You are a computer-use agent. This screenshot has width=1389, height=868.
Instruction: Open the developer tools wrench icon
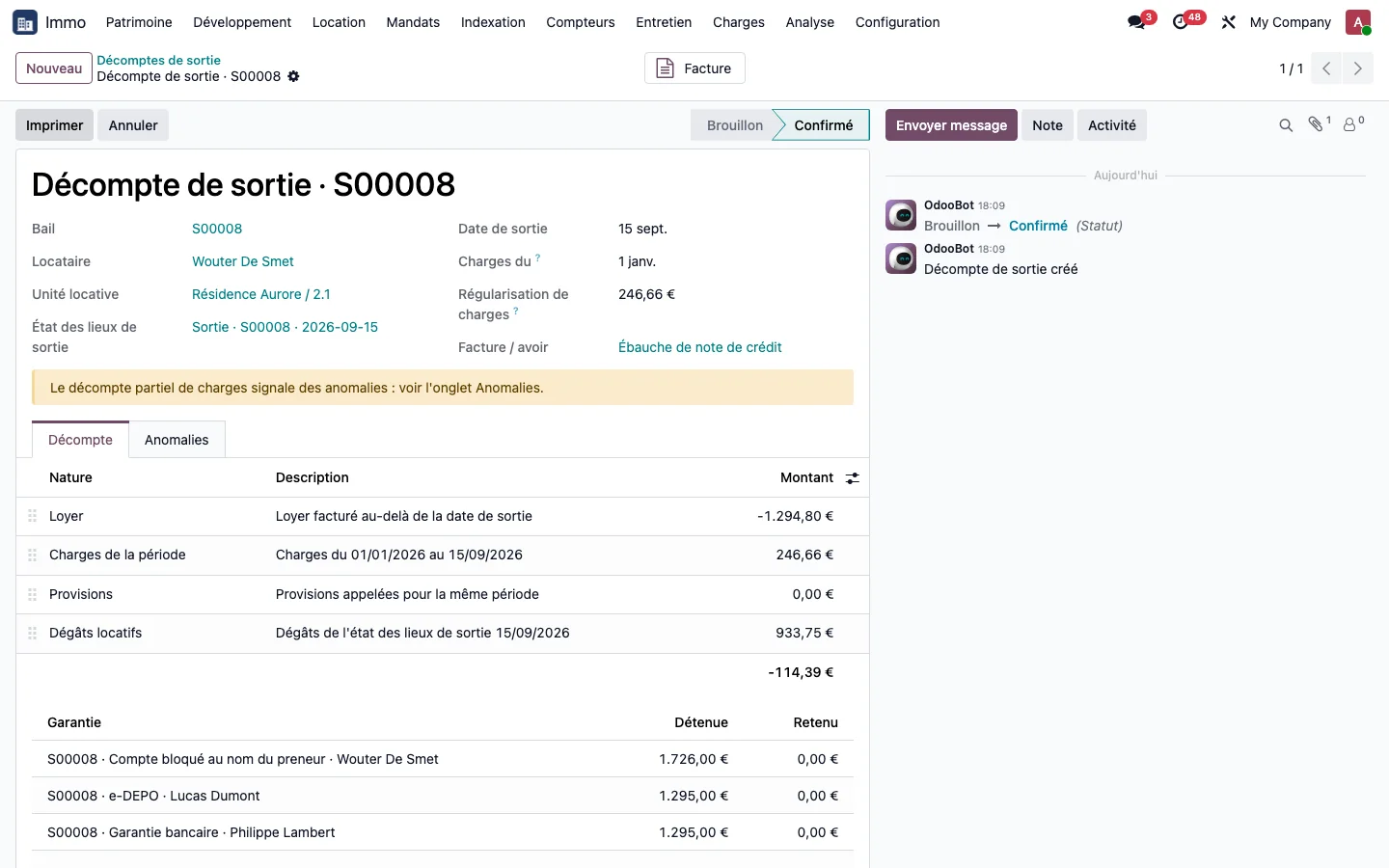[1228, 22]
